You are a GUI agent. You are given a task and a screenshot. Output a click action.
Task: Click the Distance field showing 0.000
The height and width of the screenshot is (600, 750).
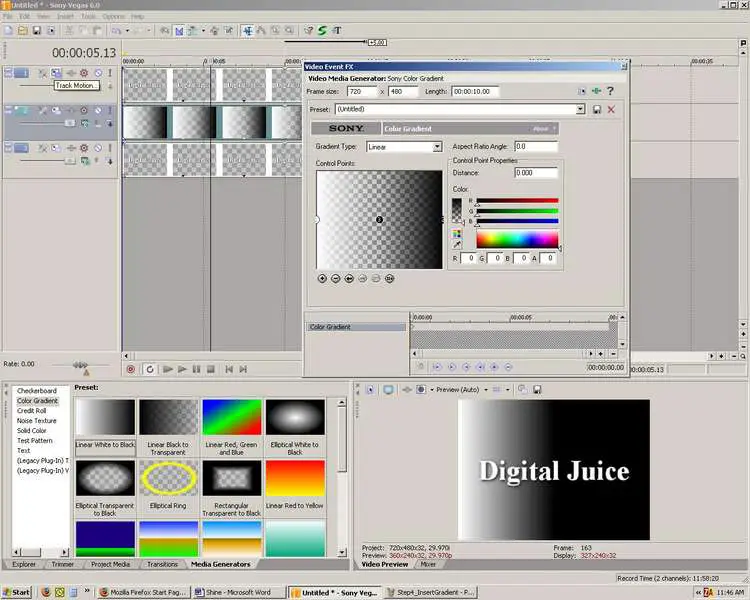536,173
